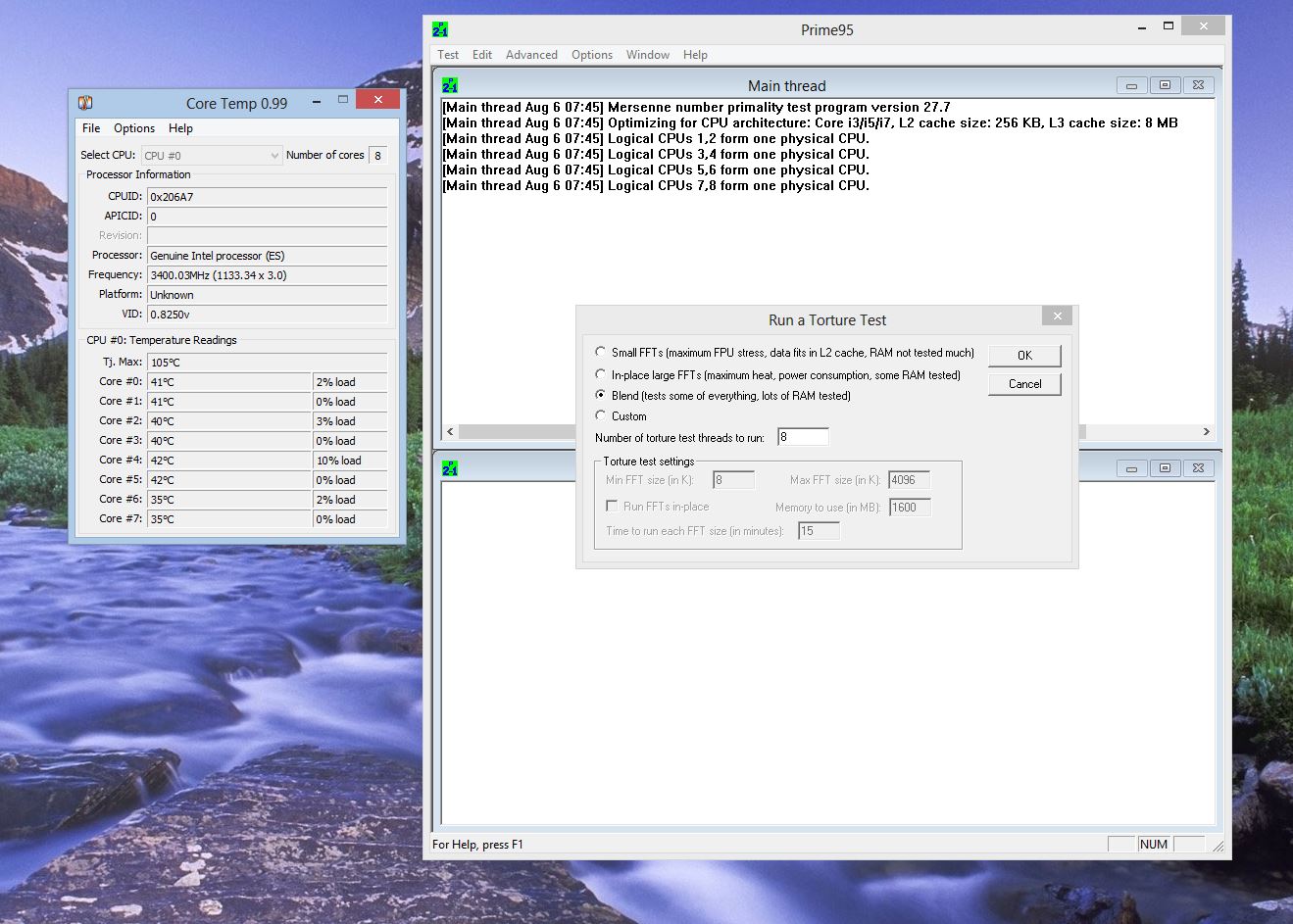Click the Main thread scrollbar right arrow
This screenshot has width=1293, height=924.
(1206, 432)
